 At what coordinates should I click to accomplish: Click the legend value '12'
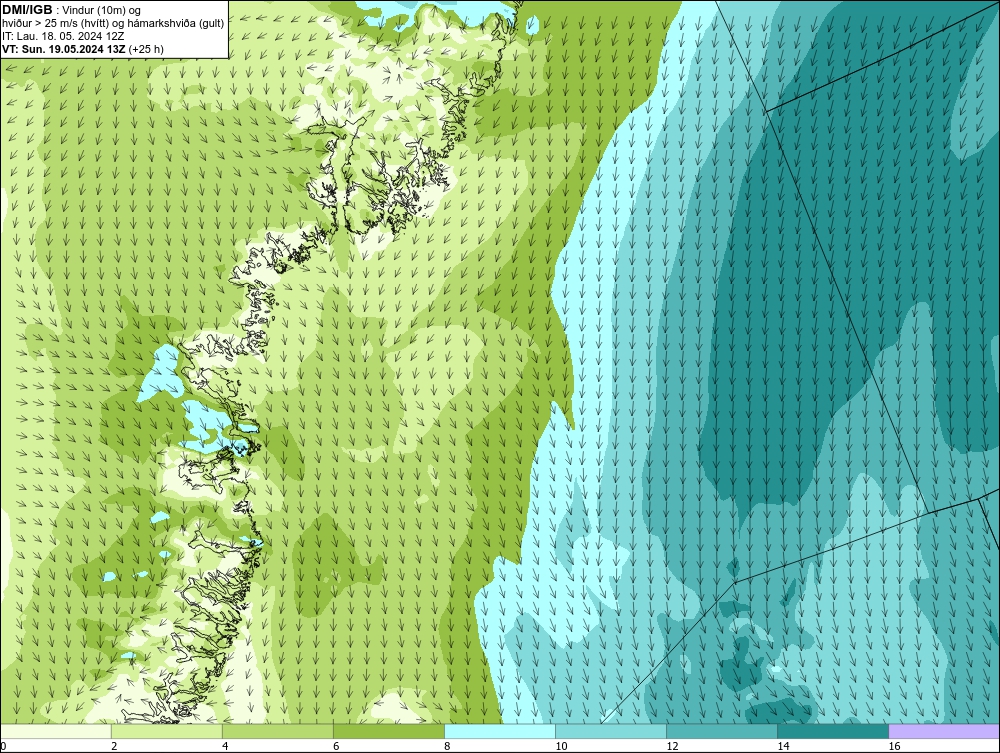(x=672, y=746)
